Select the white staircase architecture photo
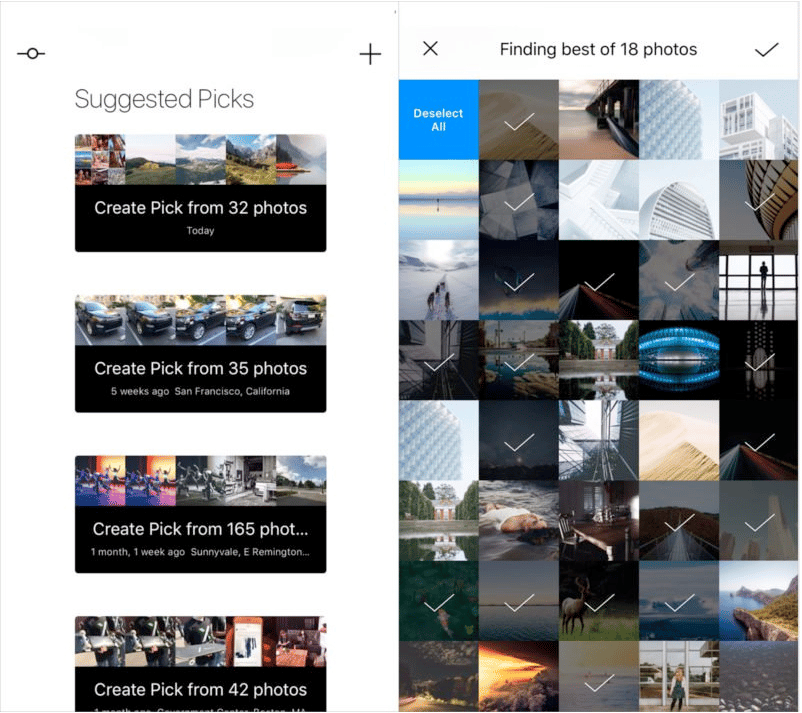This screenshot has width=802, height=713. (x=598, y=200)
